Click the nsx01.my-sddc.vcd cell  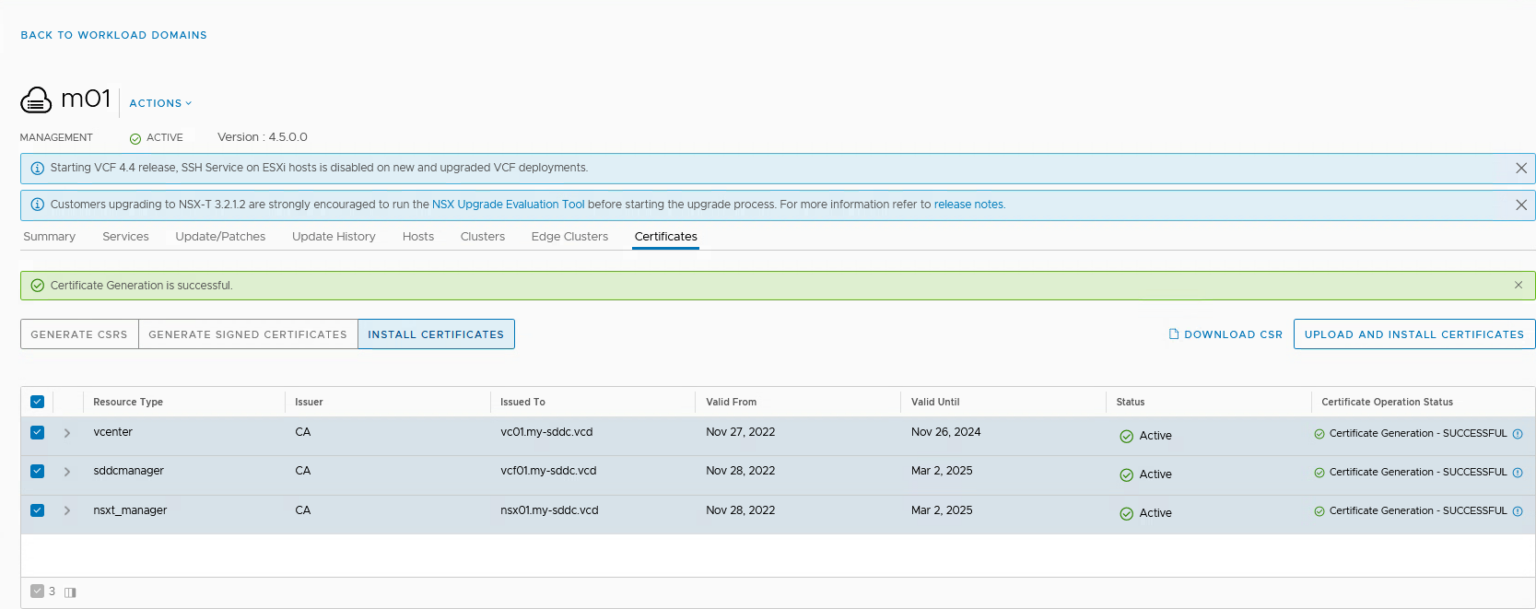[550, 510]
